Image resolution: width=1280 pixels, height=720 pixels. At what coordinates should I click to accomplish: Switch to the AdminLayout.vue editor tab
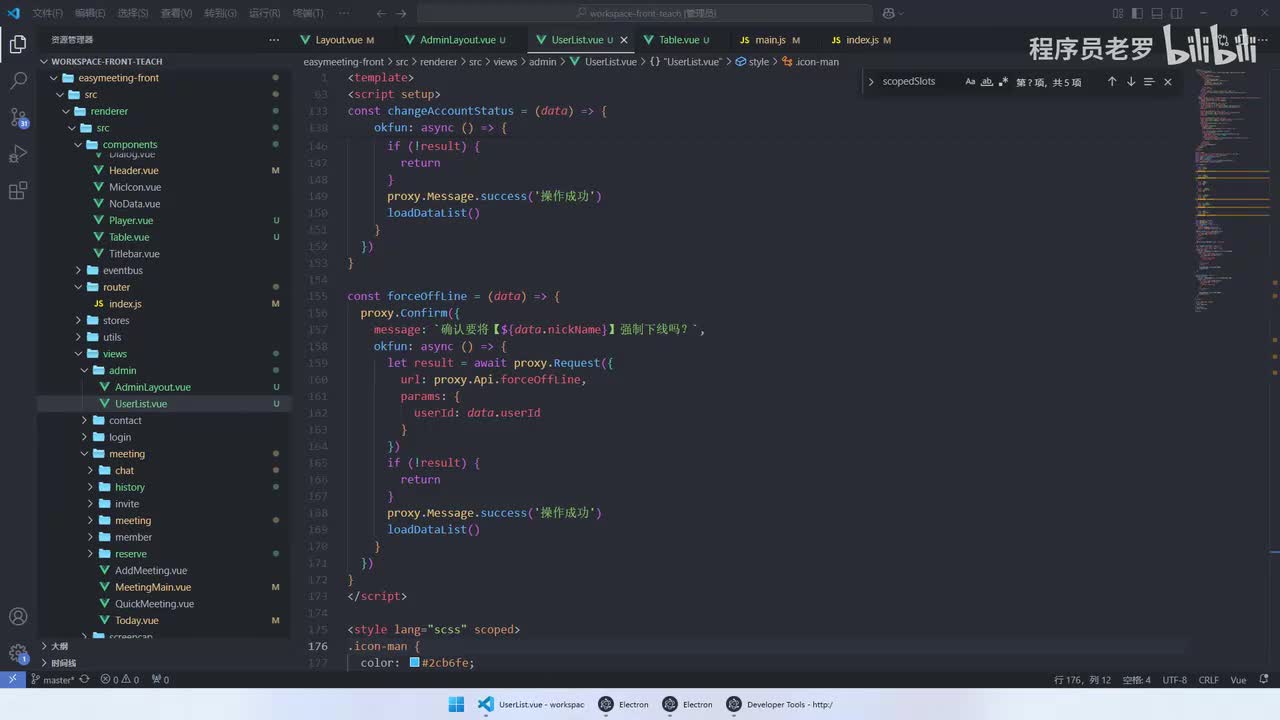pos(456,40)
